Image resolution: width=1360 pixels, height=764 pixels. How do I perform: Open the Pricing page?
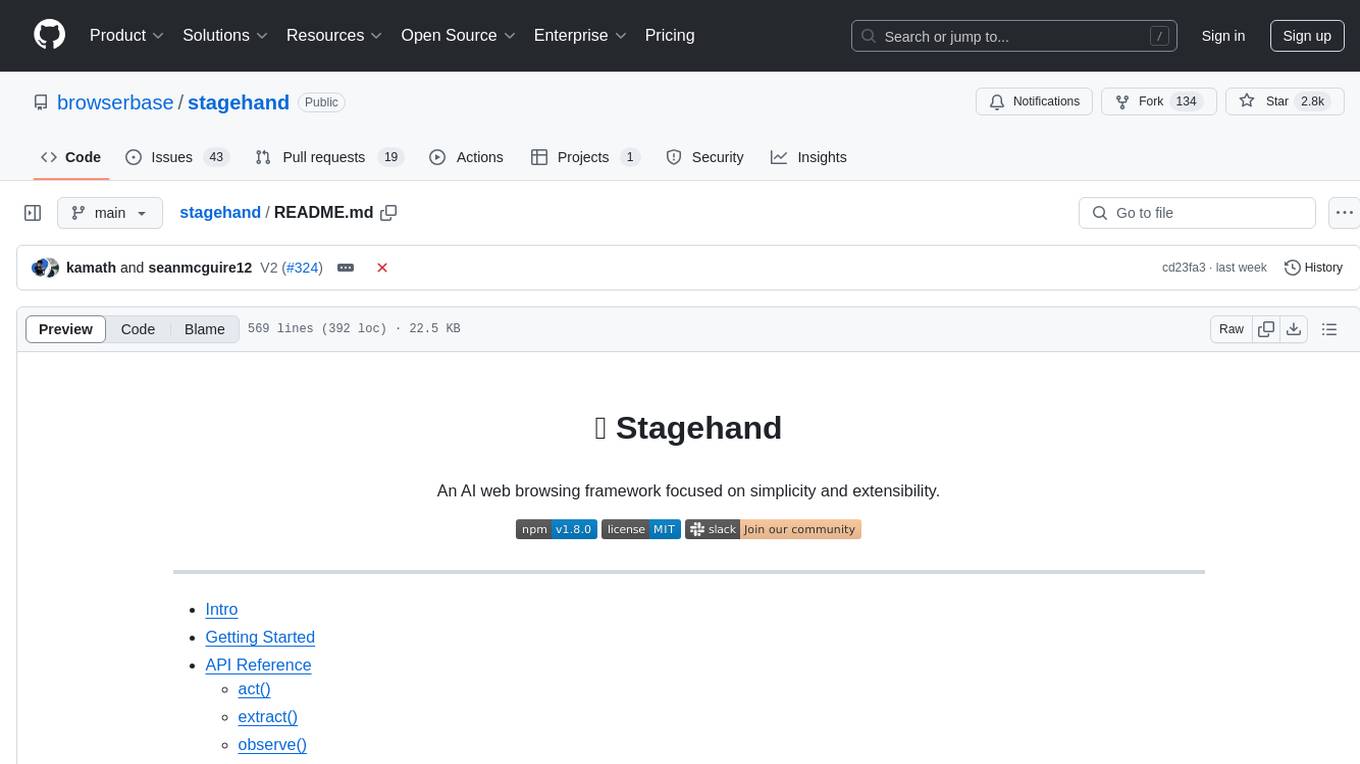coord(670,35)
